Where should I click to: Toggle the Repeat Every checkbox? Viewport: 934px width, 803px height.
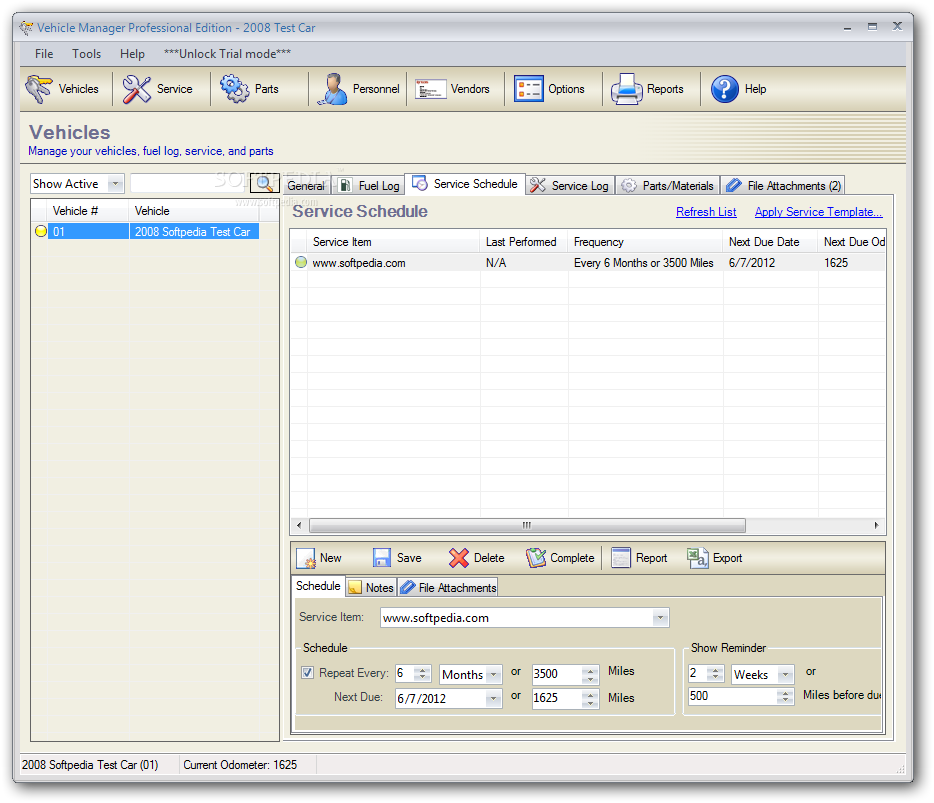click(307, 673)
